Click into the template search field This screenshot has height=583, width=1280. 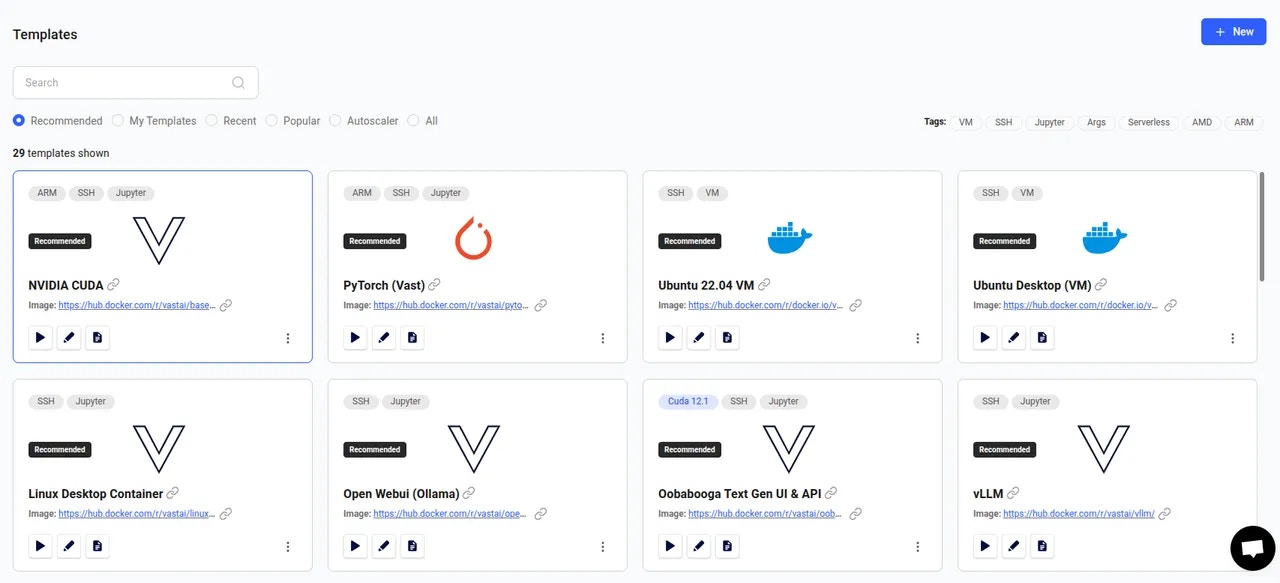coord(120,82)
